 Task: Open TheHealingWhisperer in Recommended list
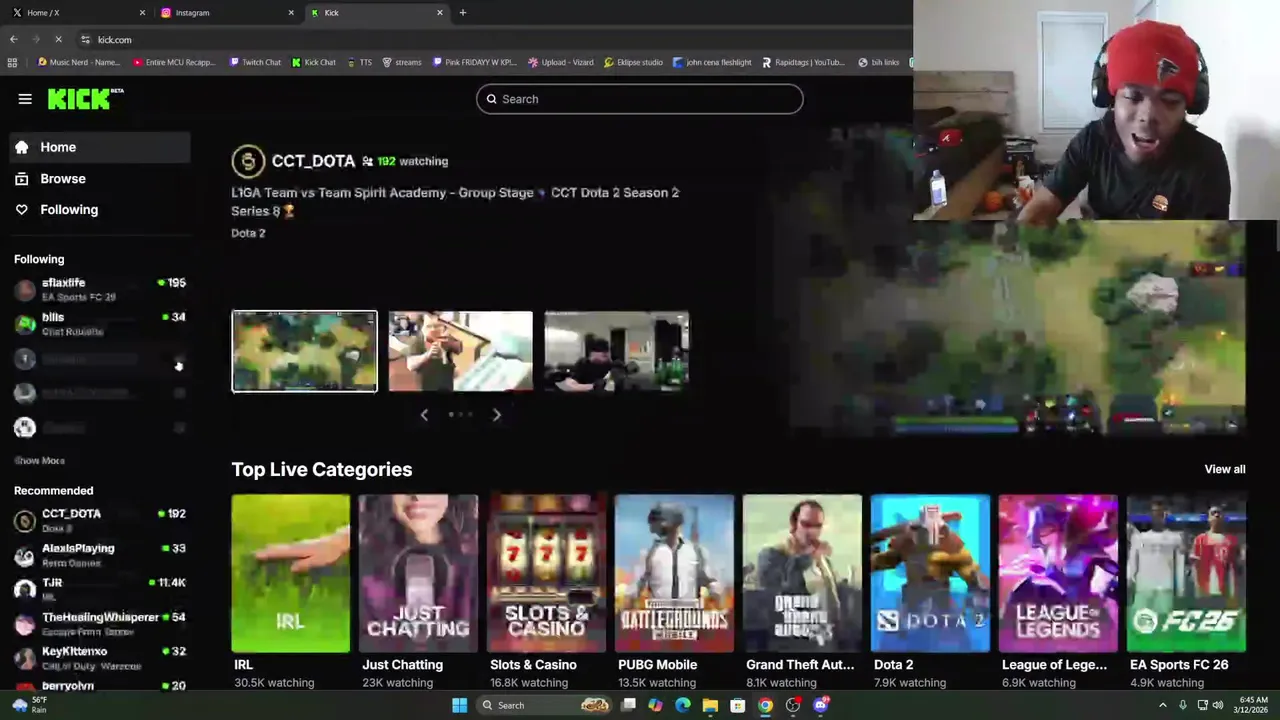(x=100, y=624)
